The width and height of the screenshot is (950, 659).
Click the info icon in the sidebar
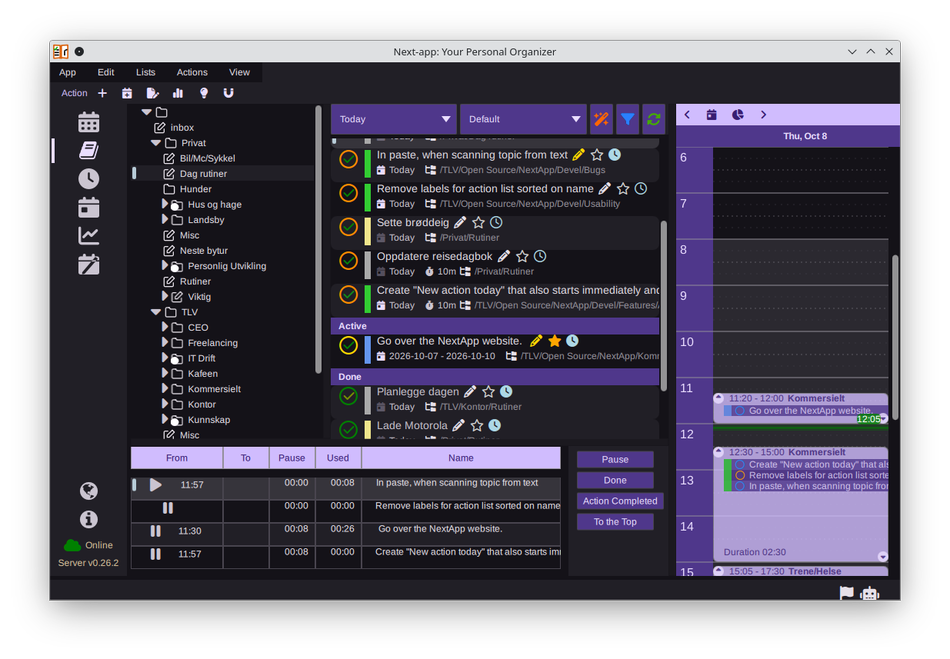pos(88,519)
